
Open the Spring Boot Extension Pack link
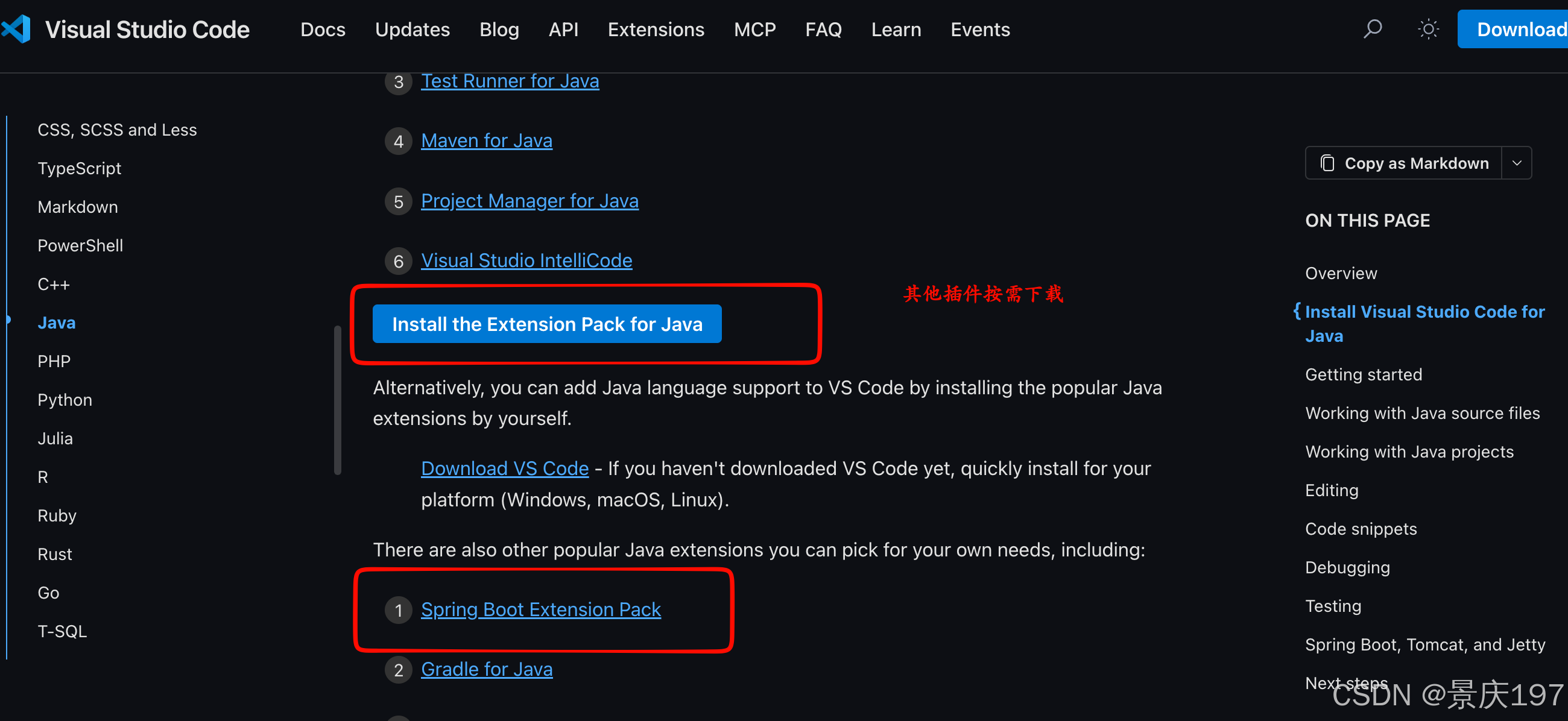tap(540, 609)
